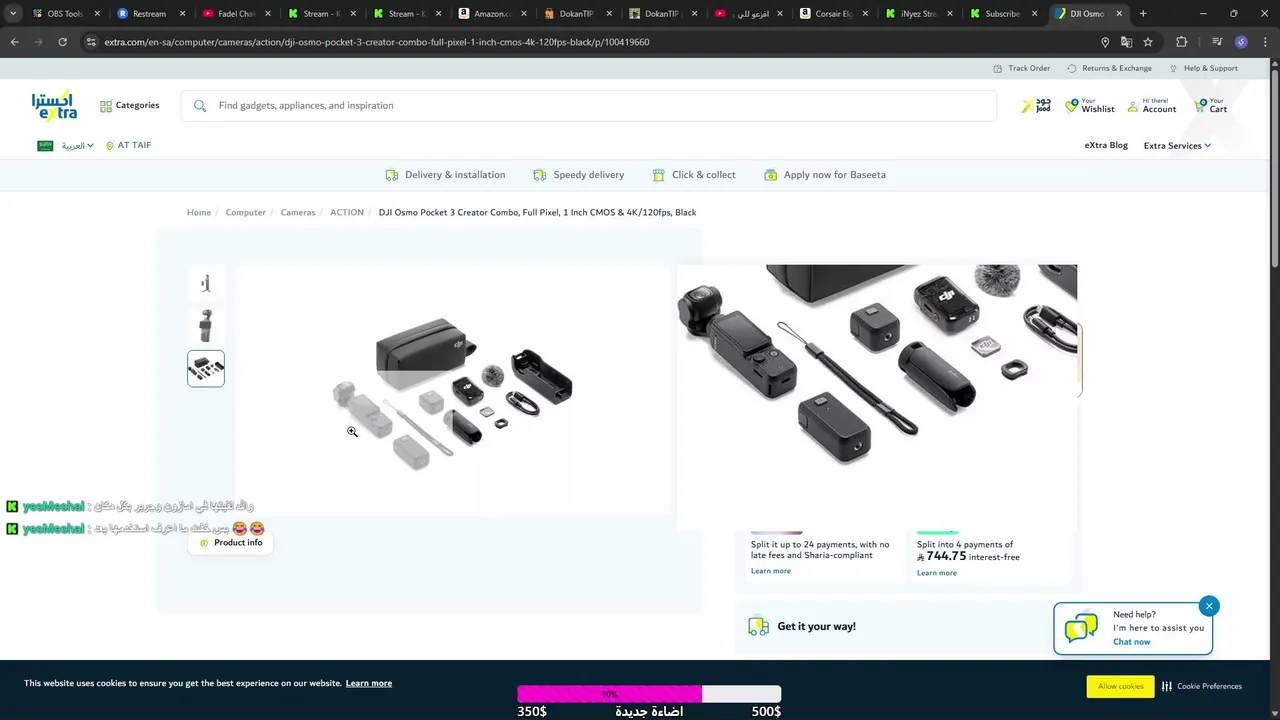Click Allow cookies button
The width and height of the screenshot is (1280, 720).
coord(1120,686)
